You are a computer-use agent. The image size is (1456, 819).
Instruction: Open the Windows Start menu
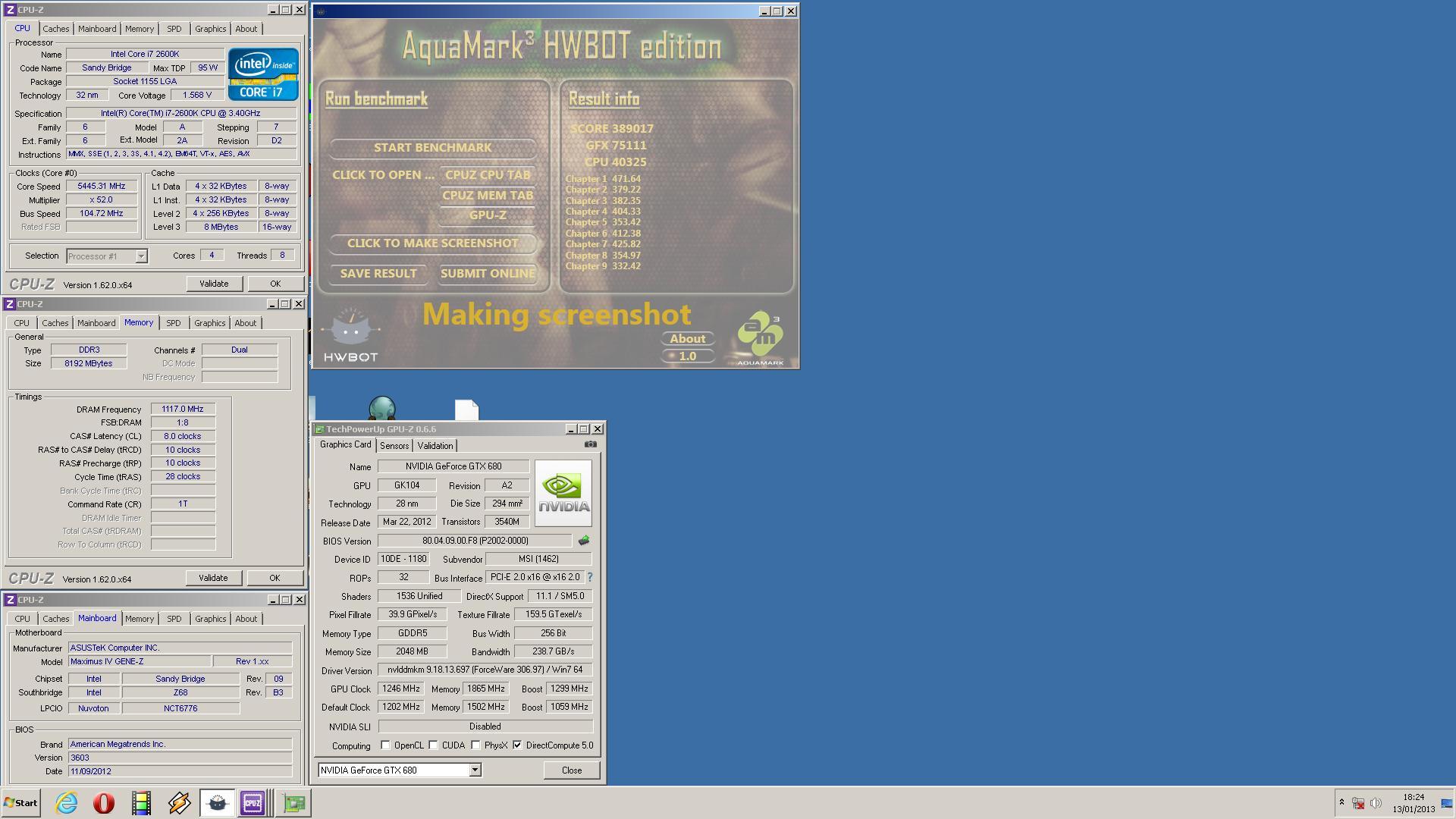pyautogui.click(x=20, y=803)
